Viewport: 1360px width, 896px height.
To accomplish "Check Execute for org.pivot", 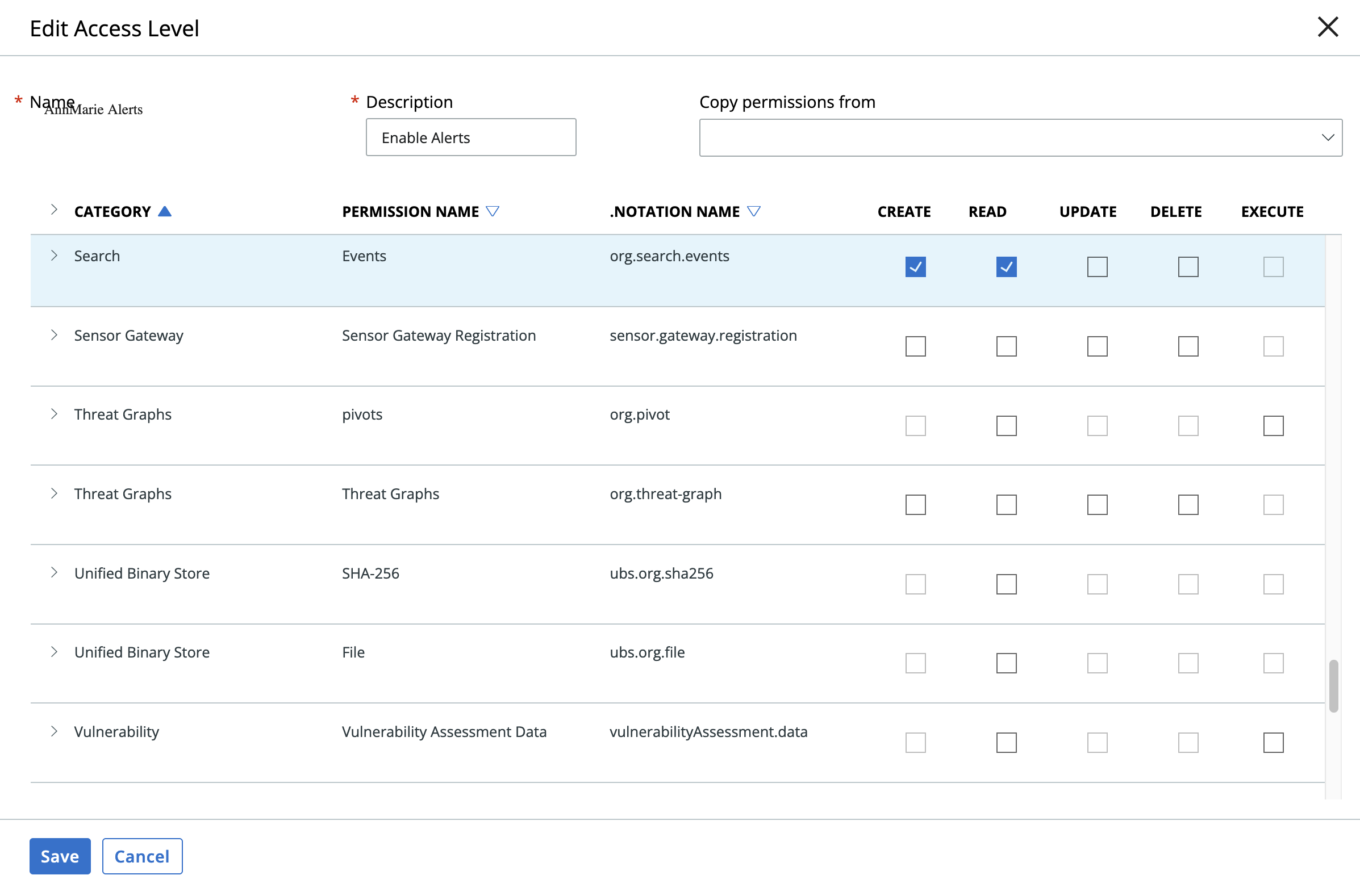I will [1273, 426].
